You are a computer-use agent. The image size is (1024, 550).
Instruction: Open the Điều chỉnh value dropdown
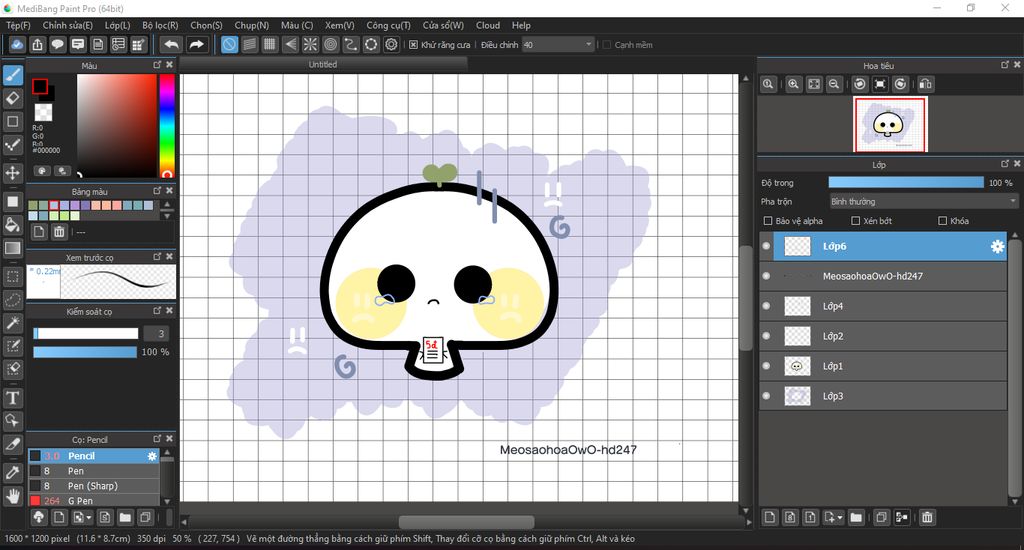(558, 44)
